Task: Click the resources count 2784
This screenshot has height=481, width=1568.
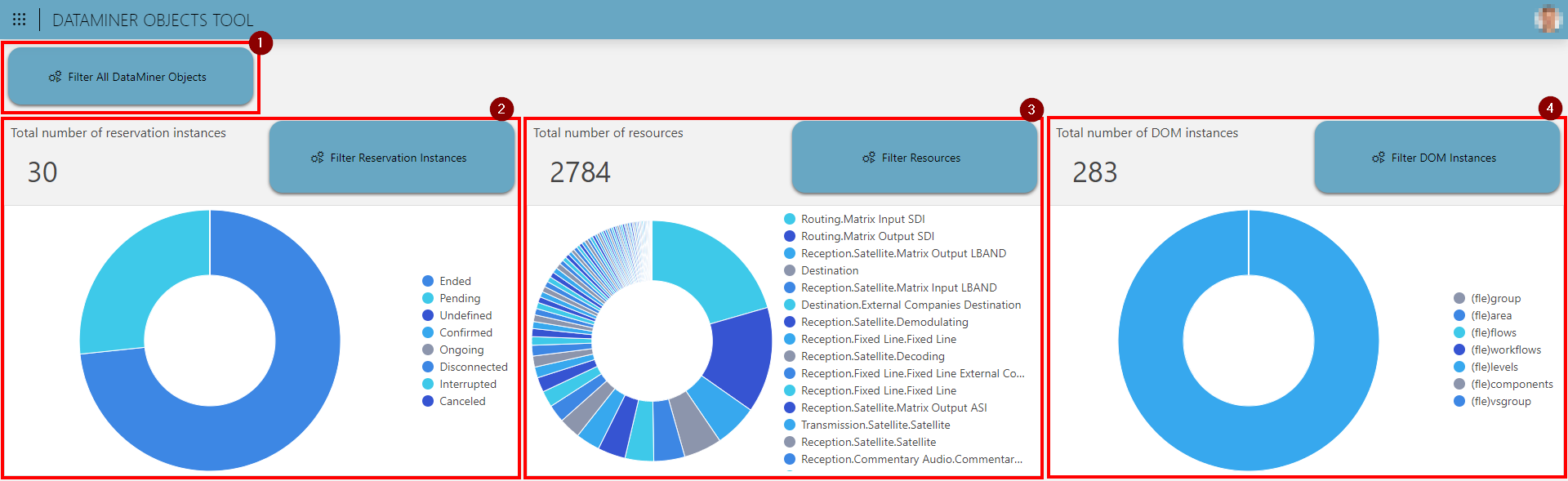Action: click(x=580, y=172)
